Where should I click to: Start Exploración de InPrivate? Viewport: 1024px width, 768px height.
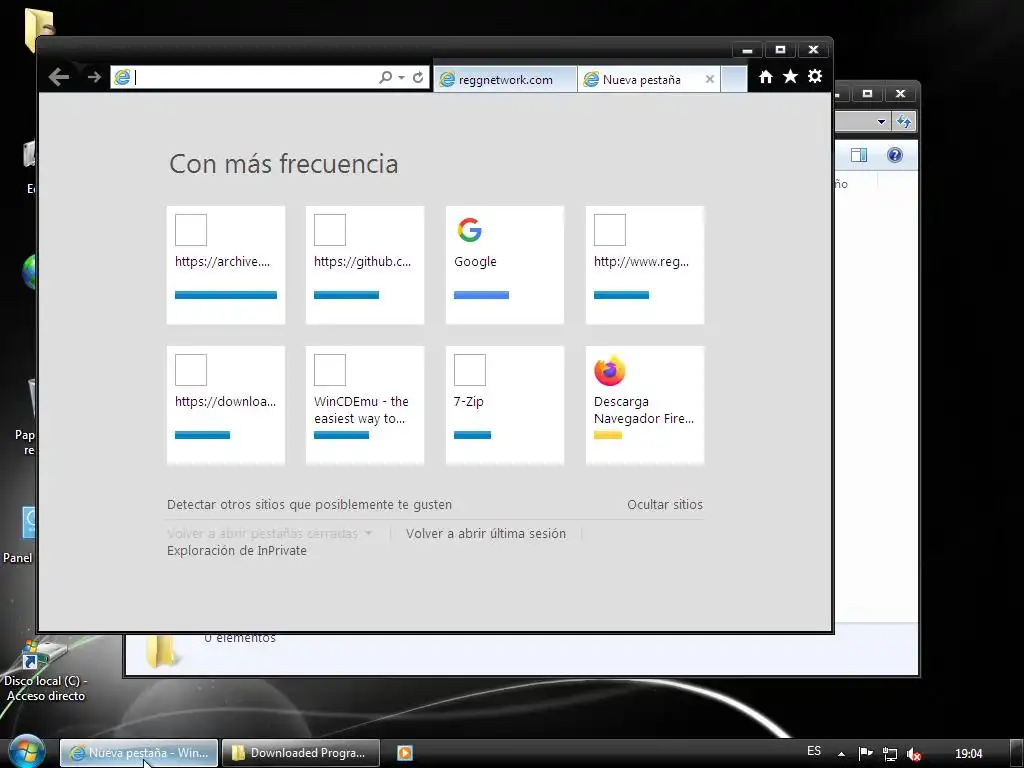pyautogui.click(x=237, y=551)
